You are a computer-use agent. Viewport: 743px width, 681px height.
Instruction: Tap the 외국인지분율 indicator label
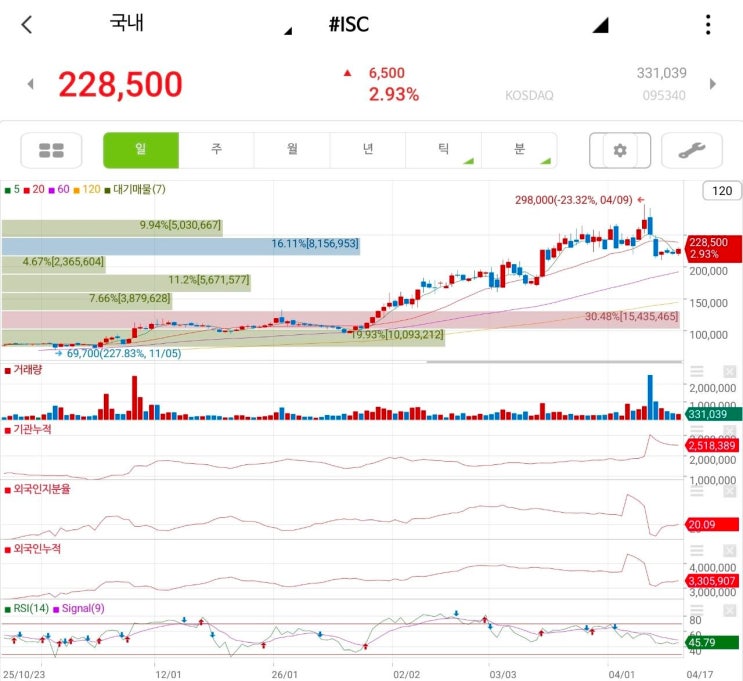pos(37,489)
